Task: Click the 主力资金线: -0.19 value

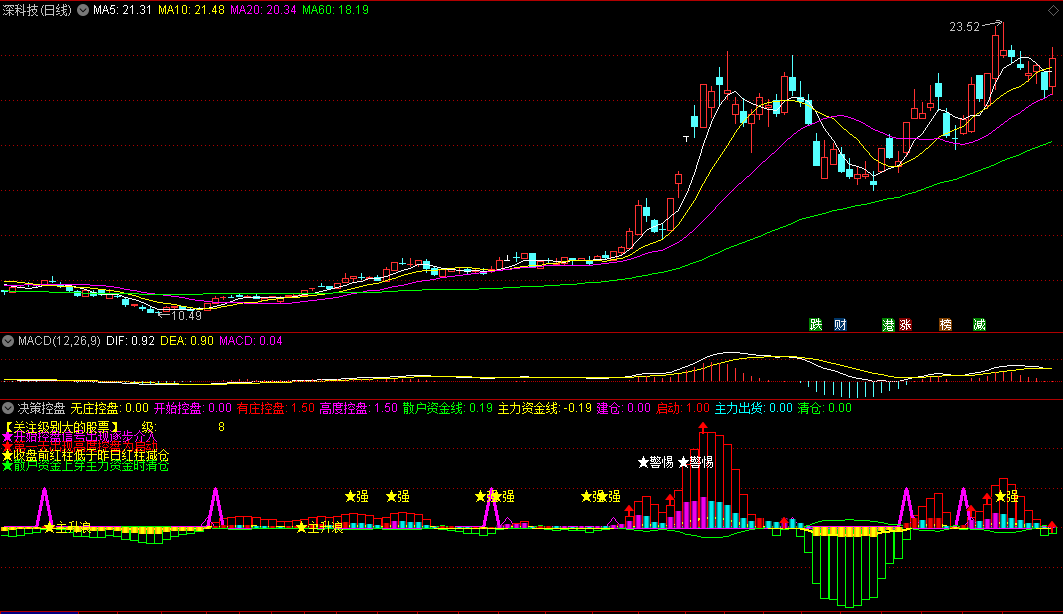Action: coord(544,408)
